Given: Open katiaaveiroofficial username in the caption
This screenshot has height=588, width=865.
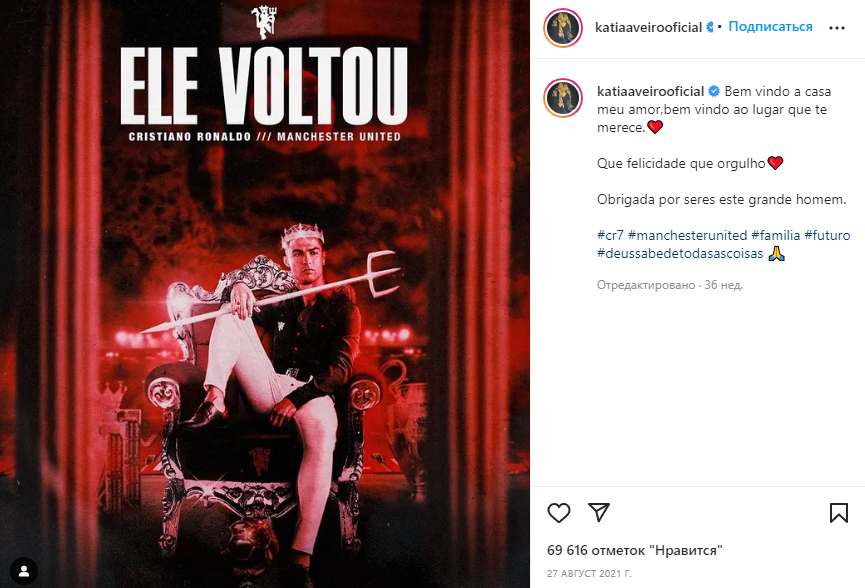Looking at the screenshot, I should (x=650, y=91).
